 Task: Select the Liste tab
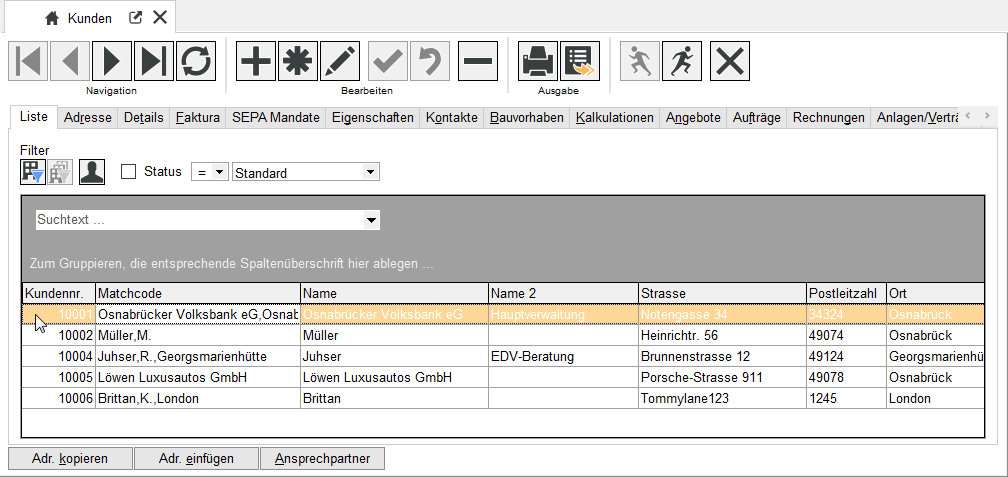pyautogui.click(x=33, y=116)
